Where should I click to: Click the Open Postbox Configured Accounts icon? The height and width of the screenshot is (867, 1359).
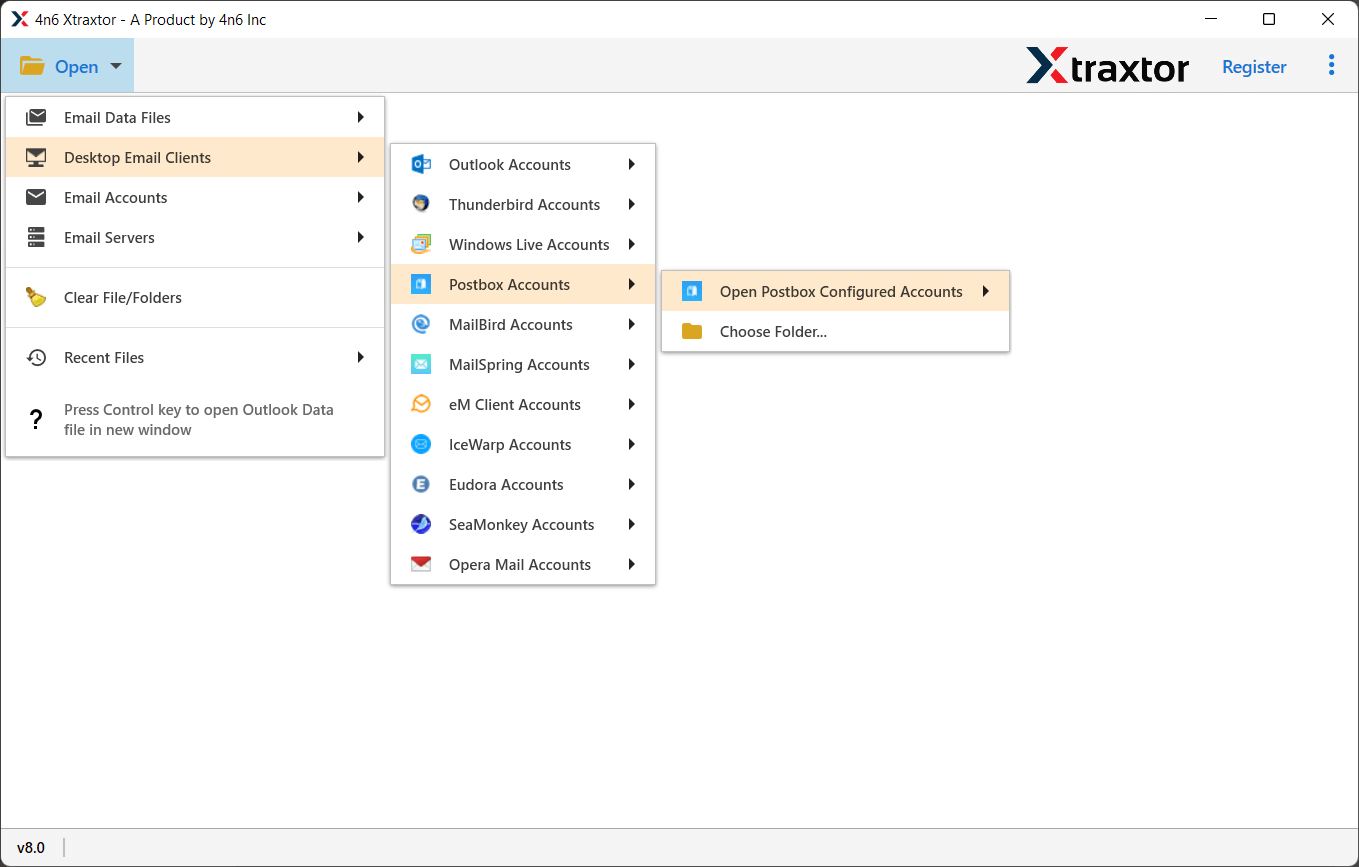(x=692, y=291)
